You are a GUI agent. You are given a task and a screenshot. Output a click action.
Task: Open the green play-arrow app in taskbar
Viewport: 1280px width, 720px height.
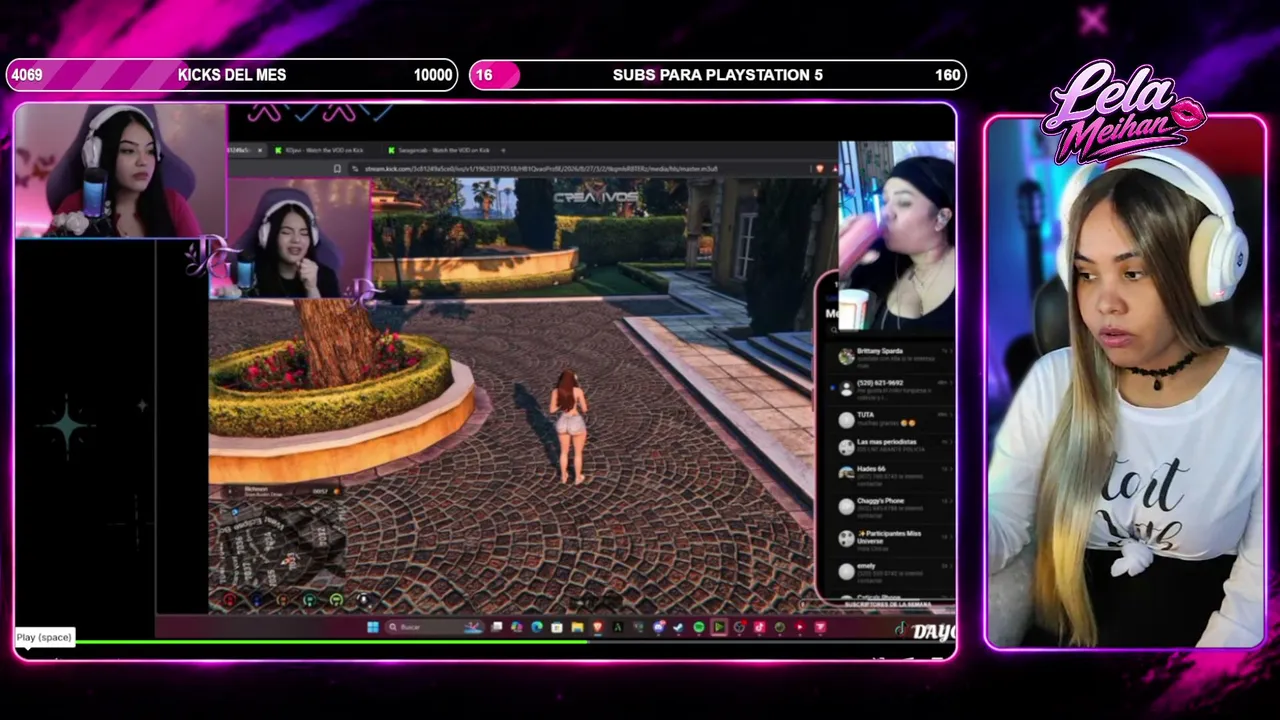tap(719, 627)
